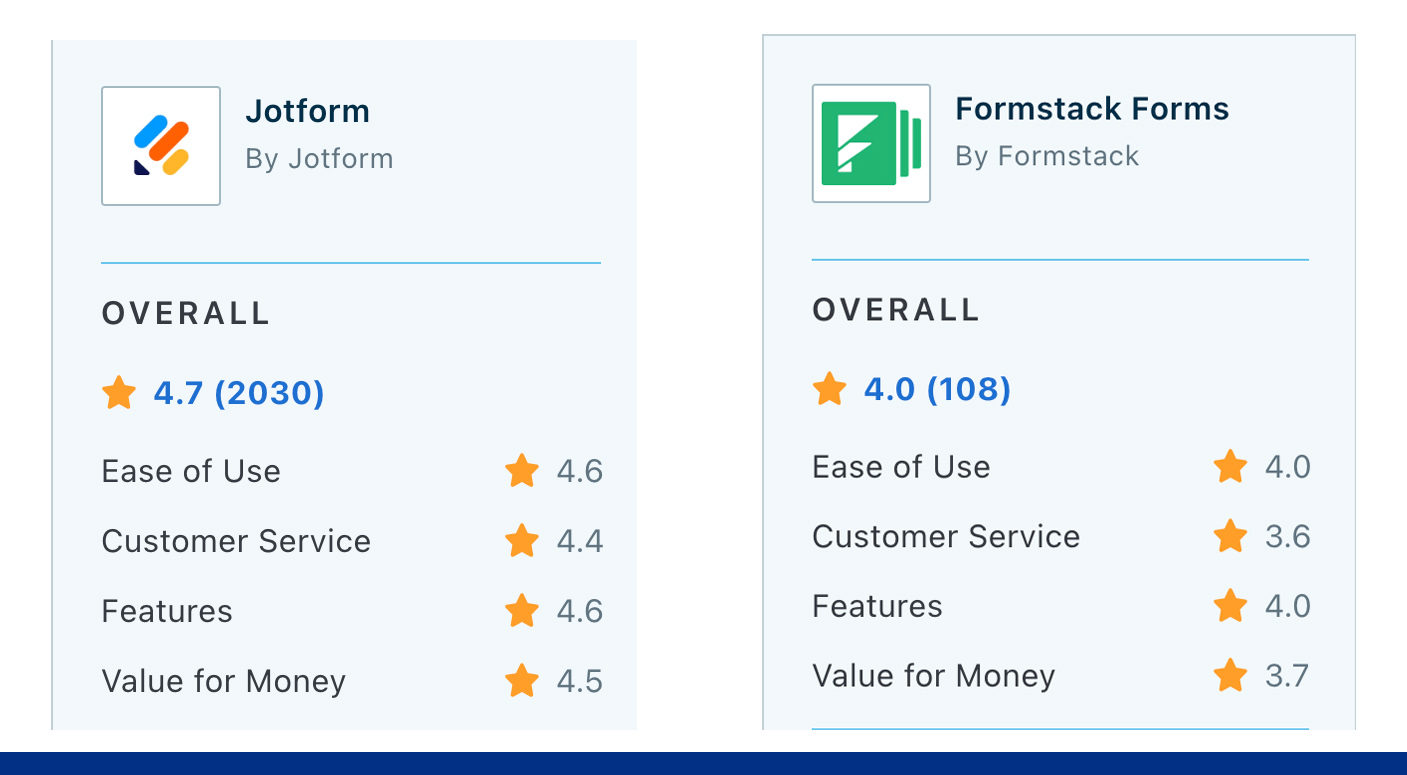The image size is (1407, 775).
Task: Open Jotform's 4.7 (2030) reviews link
Action: pos(239,393)
